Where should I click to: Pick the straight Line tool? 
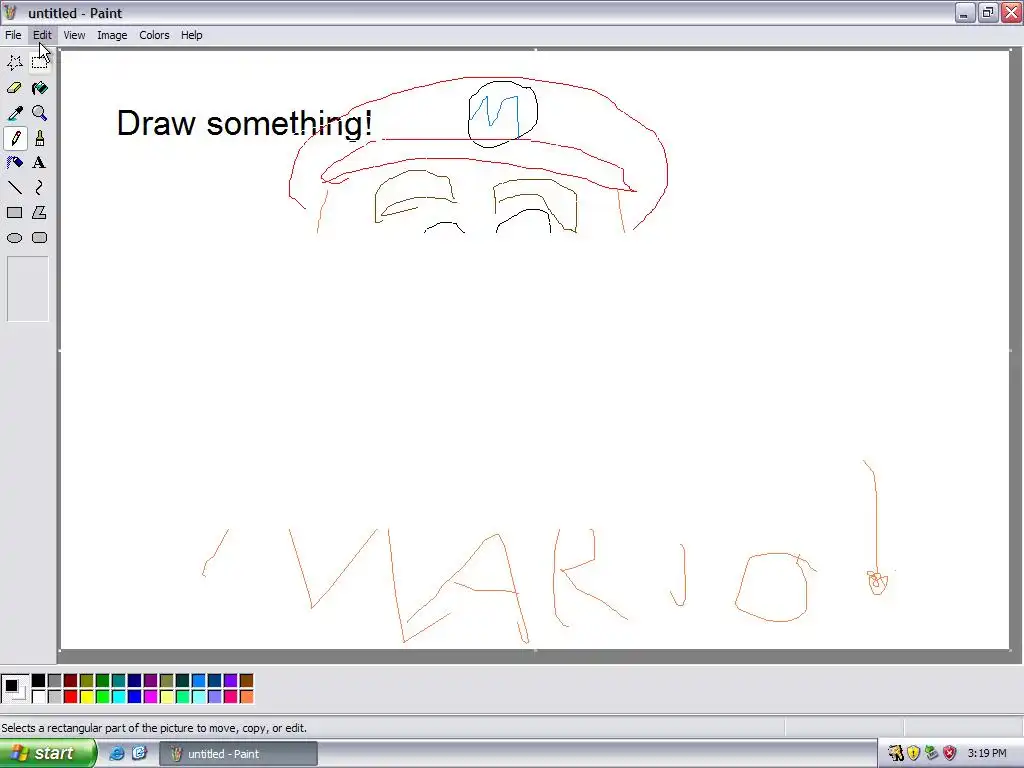point(14,188)
